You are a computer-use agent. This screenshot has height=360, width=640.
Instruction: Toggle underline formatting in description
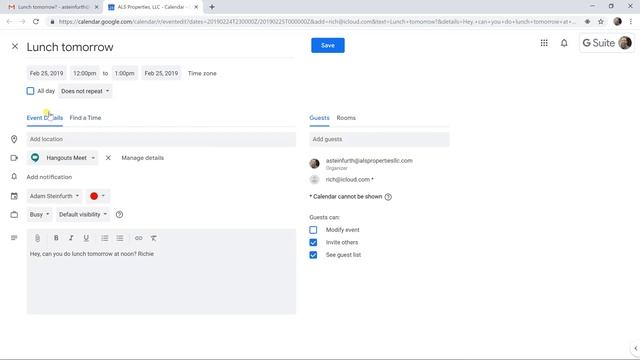click(86, 238)
